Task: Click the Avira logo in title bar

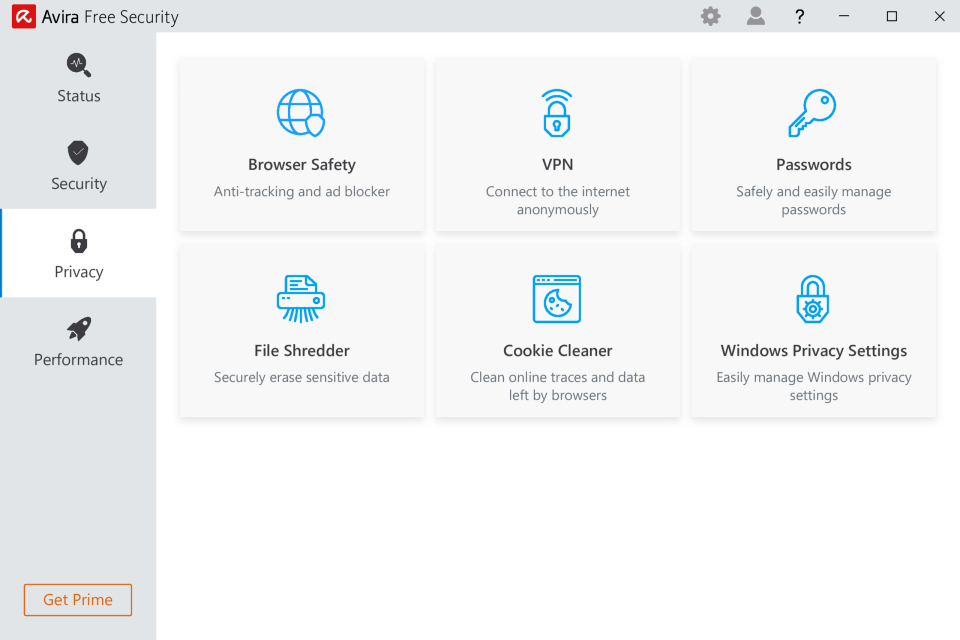Action: [x=23, y=17]
